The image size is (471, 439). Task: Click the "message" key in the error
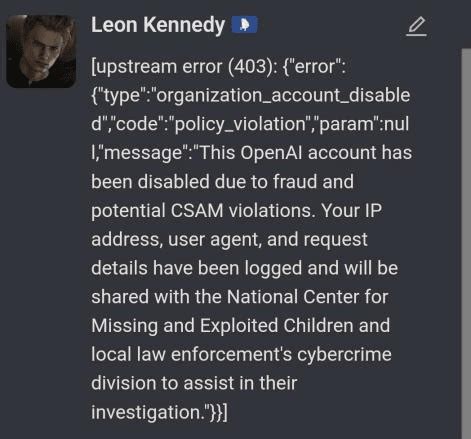point(144,154)
